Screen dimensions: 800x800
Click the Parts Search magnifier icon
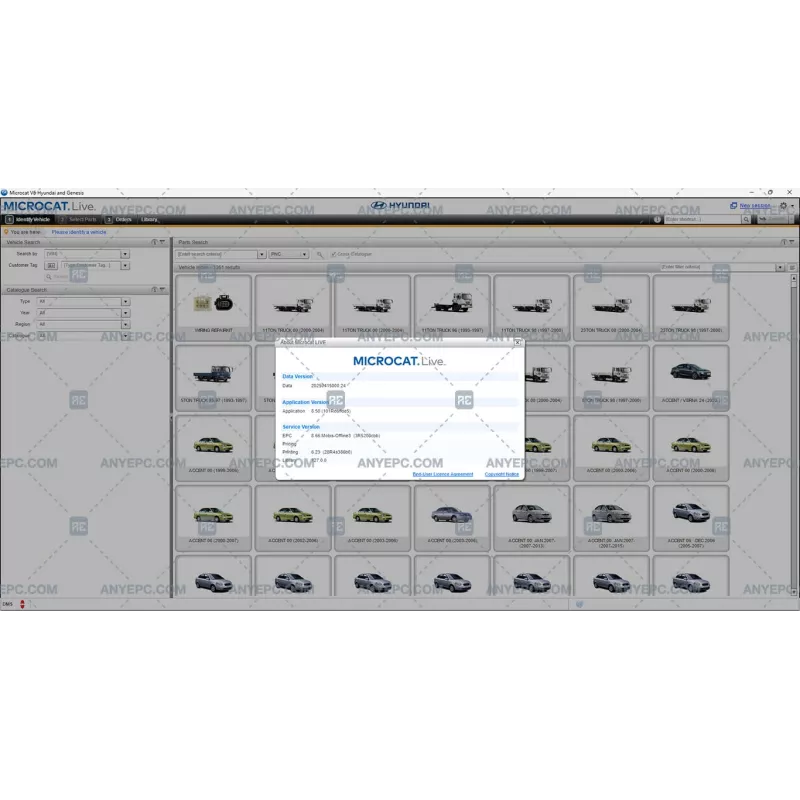[320, 255]
